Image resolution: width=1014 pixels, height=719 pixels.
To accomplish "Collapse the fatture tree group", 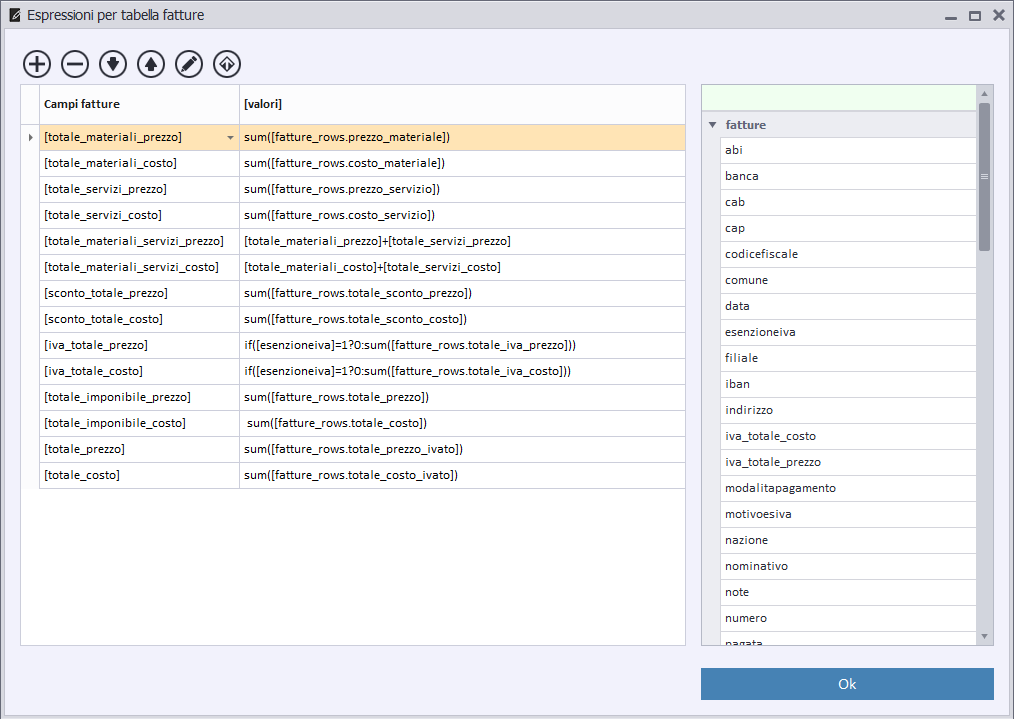I will click(x=712, y=125).
